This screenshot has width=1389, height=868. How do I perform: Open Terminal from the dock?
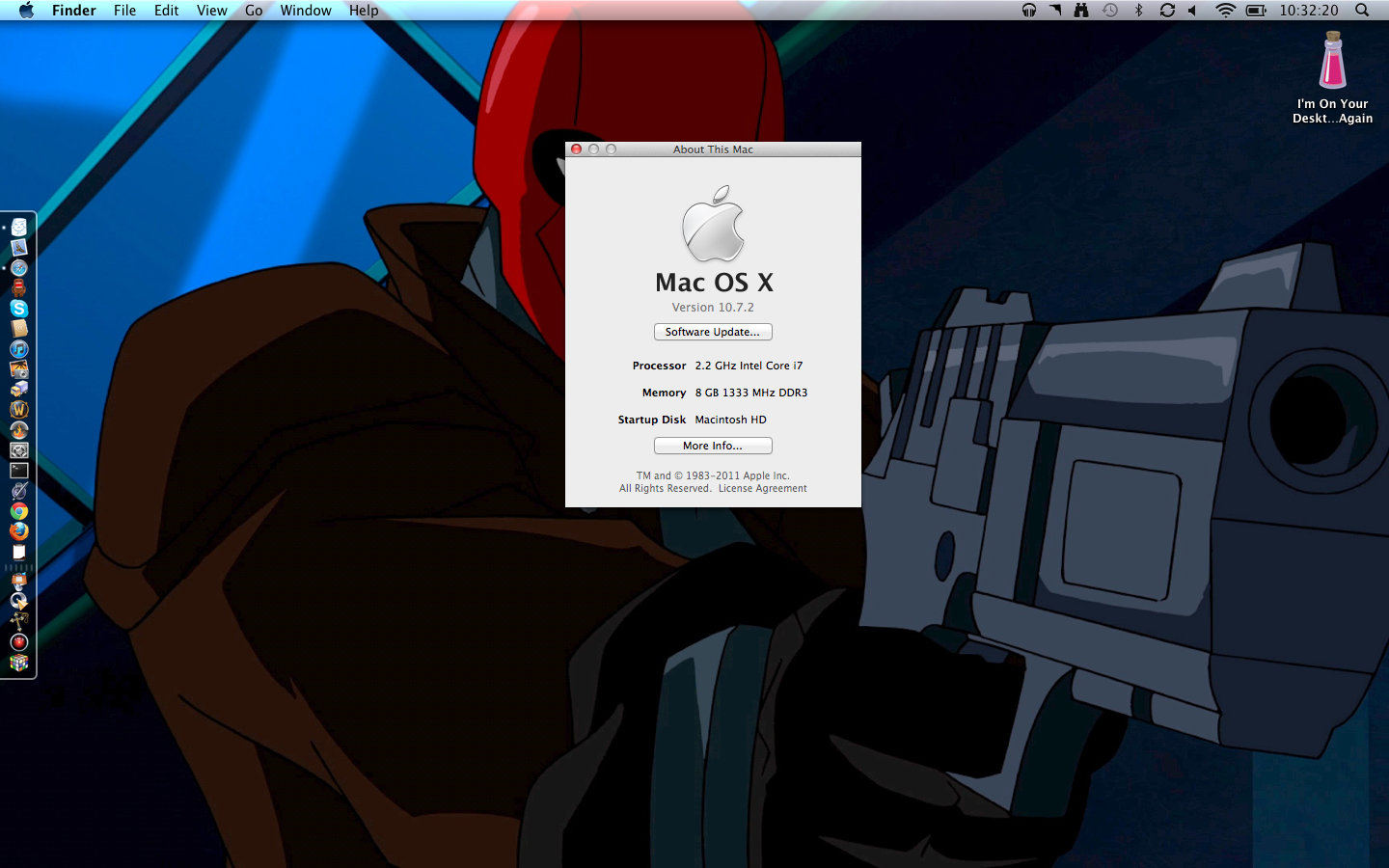pyautogui.click(x=19, y=471)
